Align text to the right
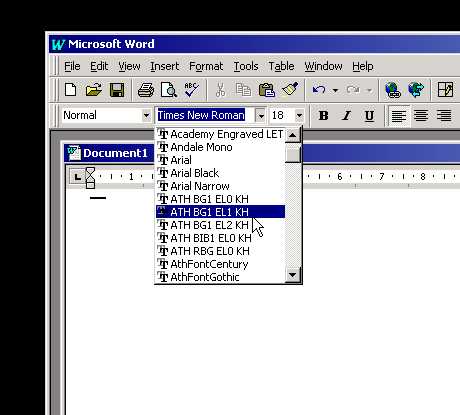This screenshot has width=460, height=415. point(444,116)
